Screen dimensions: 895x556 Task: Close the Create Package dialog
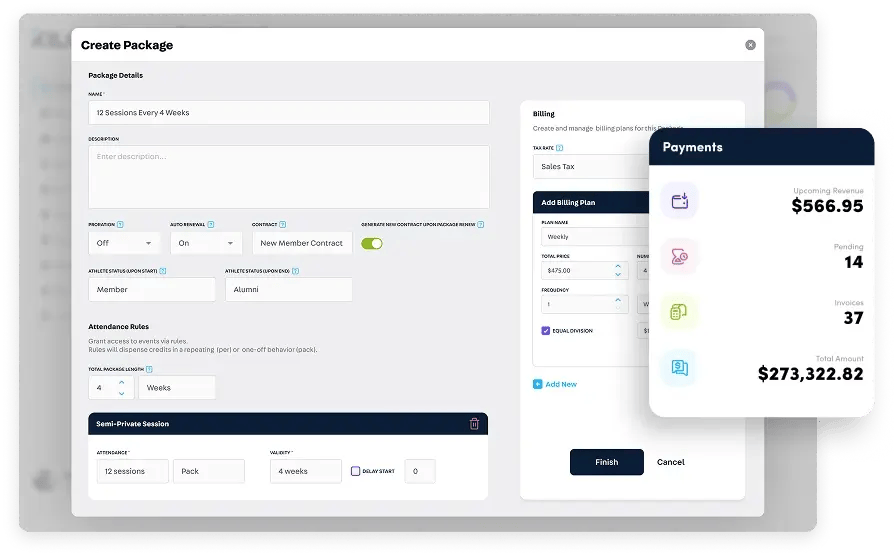click(750, 45)
